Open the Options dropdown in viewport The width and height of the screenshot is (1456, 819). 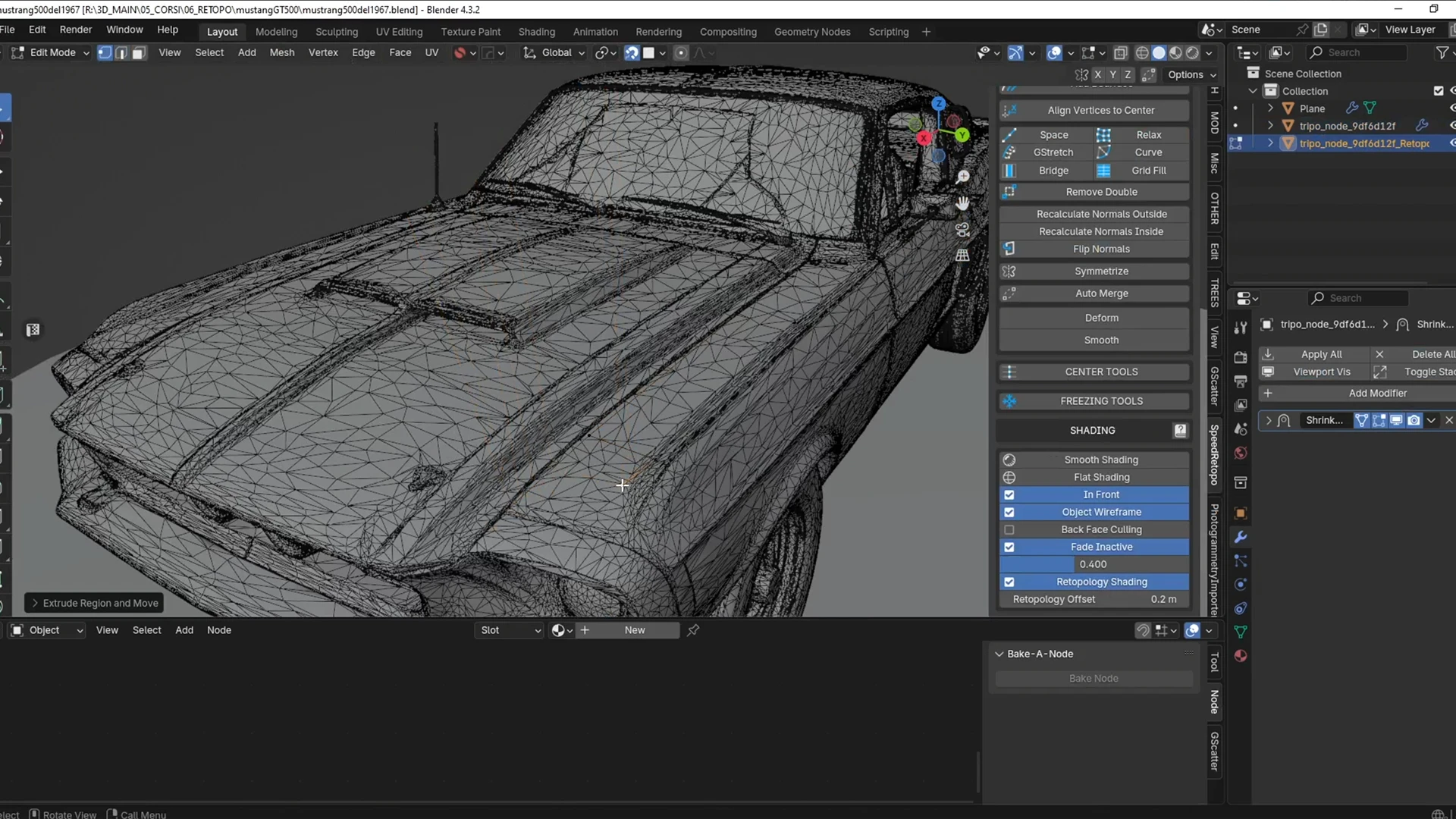(1191, 74)
